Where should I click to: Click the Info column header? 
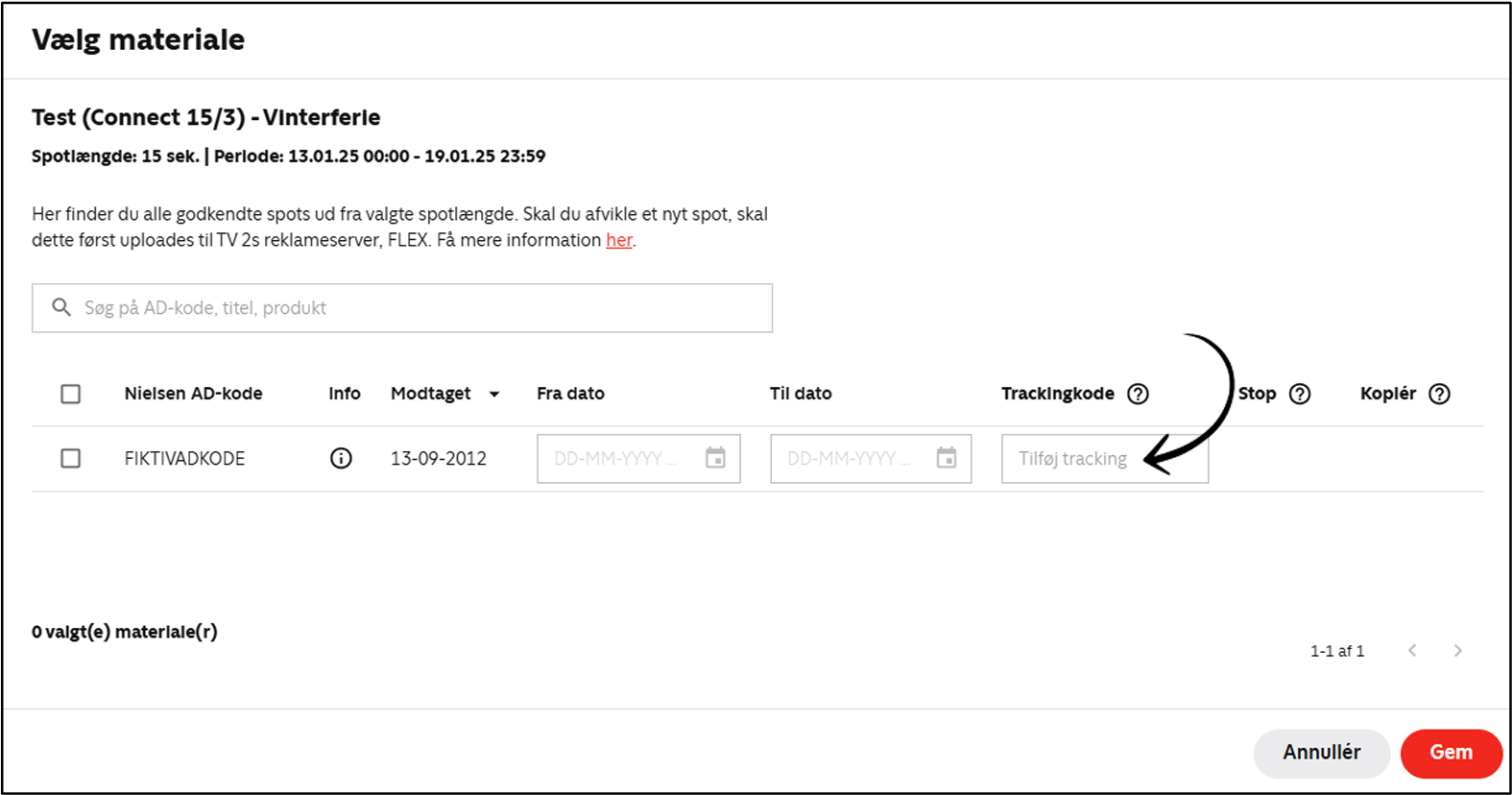(x=345, y=394)
